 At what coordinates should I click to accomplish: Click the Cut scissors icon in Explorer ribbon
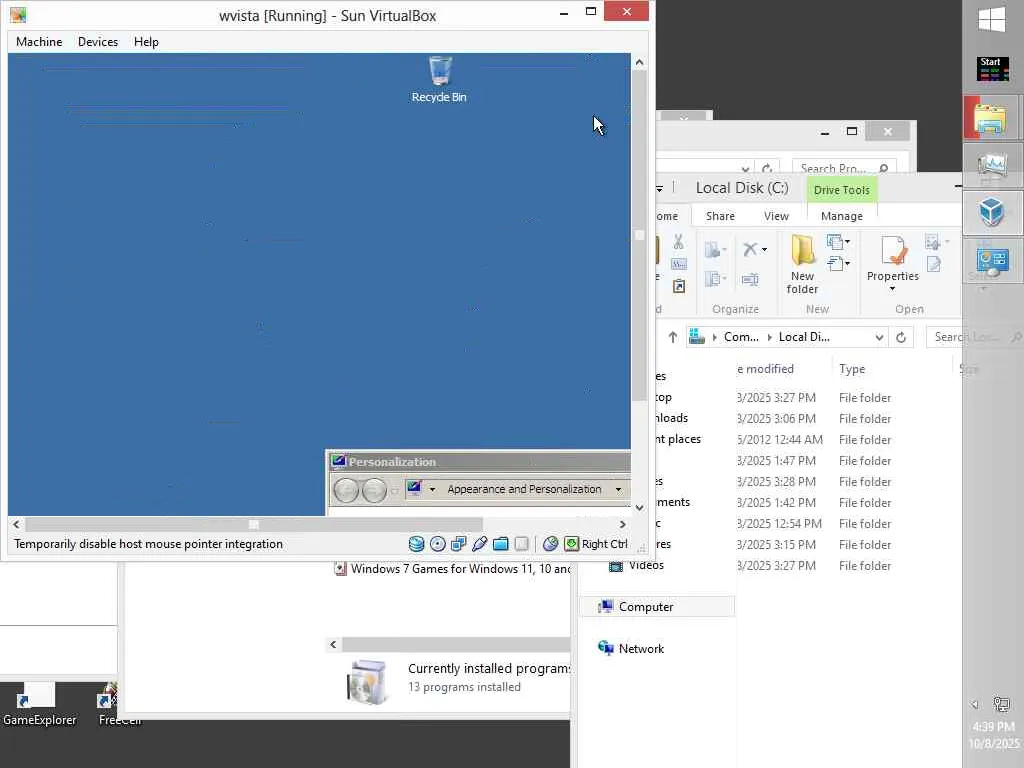tap(679, 242)
